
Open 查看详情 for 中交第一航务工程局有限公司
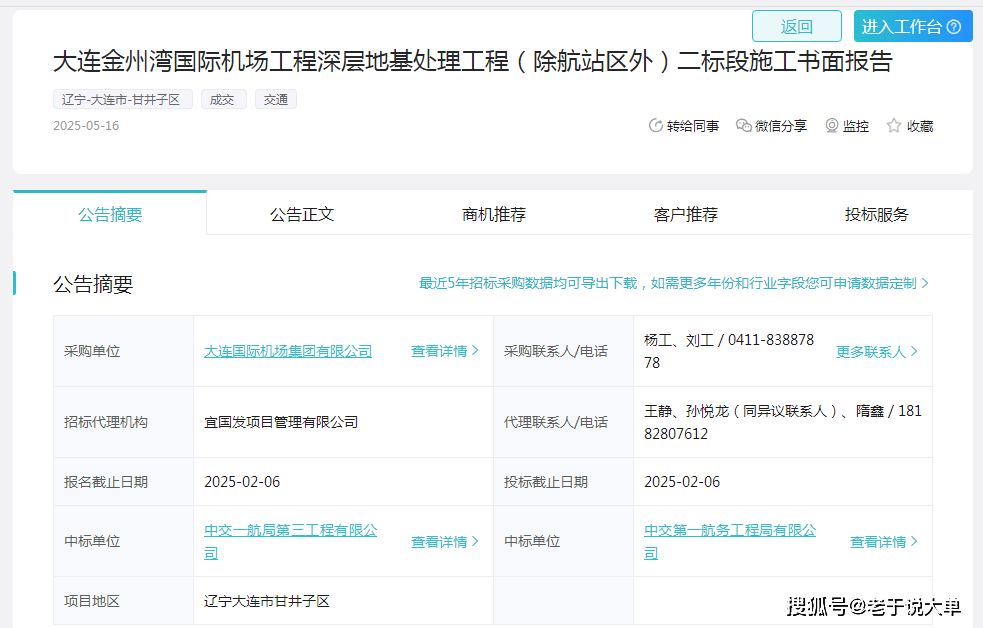883,542
